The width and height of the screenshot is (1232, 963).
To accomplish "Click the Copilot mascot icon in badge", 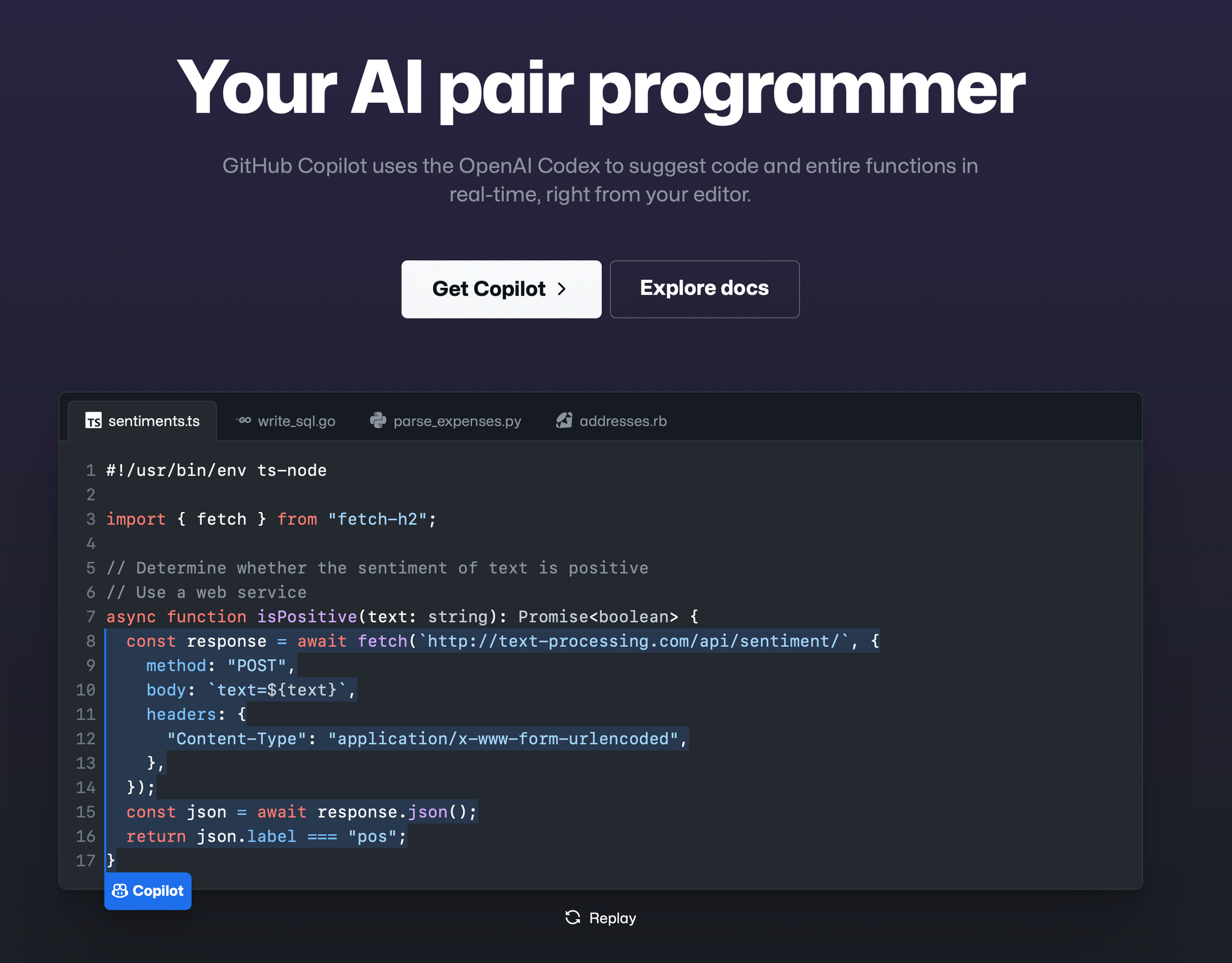I will [x=120, y=891].
